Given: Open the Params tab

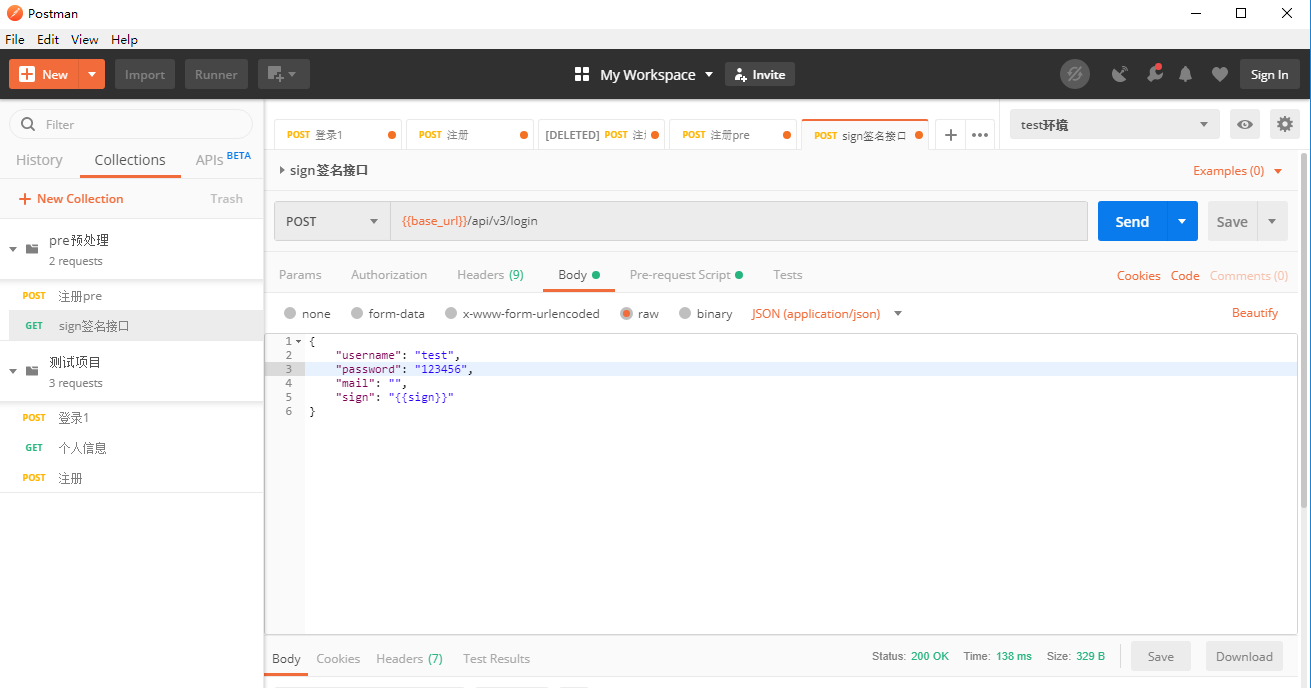Looking at the screenshot, I should pos(300,275).
